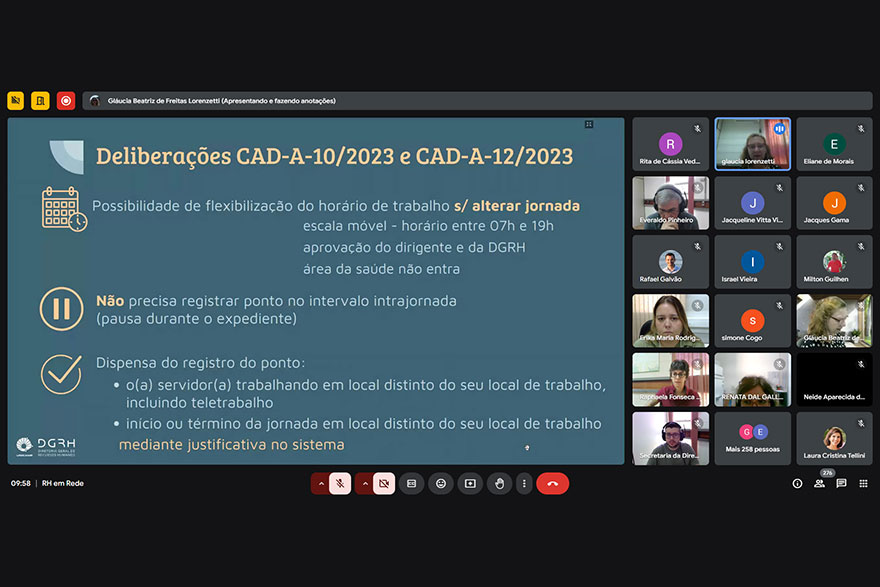
Task: Click the 09:58 clock text
Action: click(x=21, y=483)
